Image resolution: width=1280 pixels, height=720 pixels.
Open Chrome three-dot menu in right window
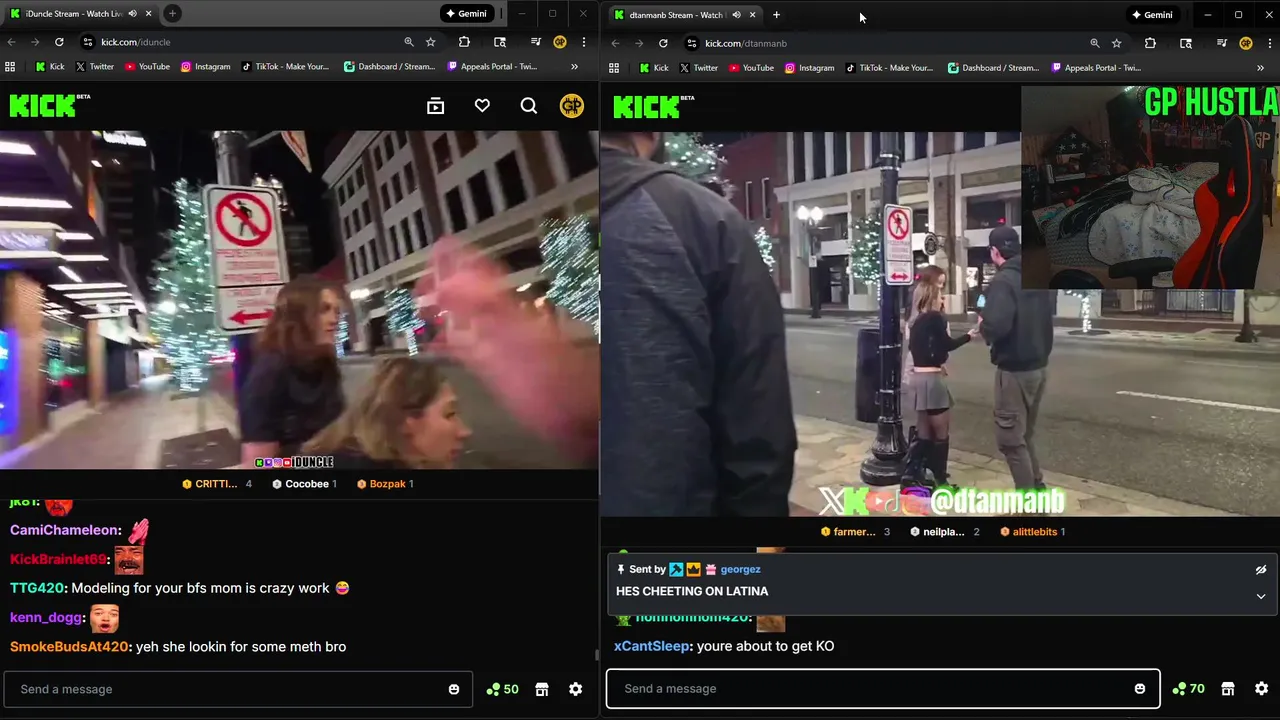point(1269,43)
